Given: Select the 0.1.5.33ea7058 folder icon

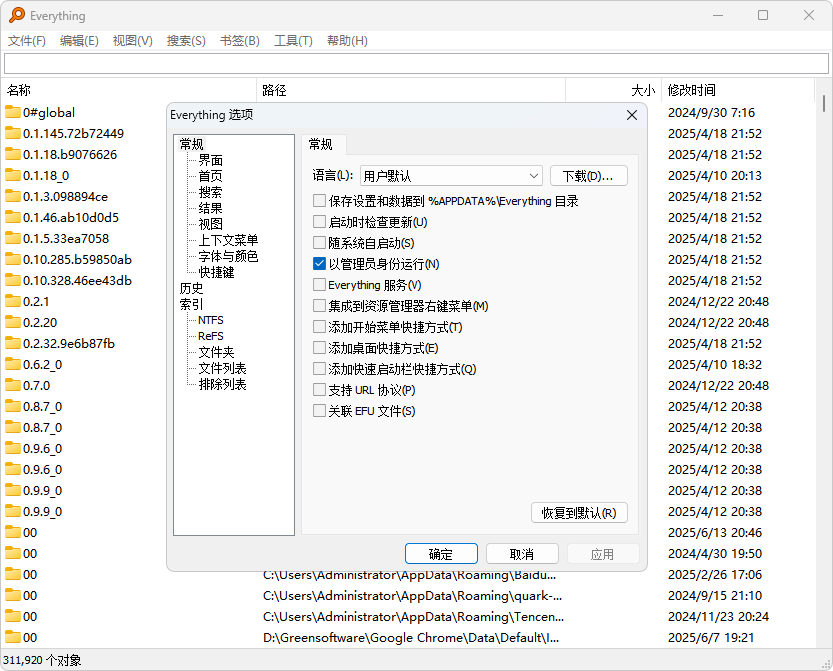Looking at the screenshot, I should (13, 238).
